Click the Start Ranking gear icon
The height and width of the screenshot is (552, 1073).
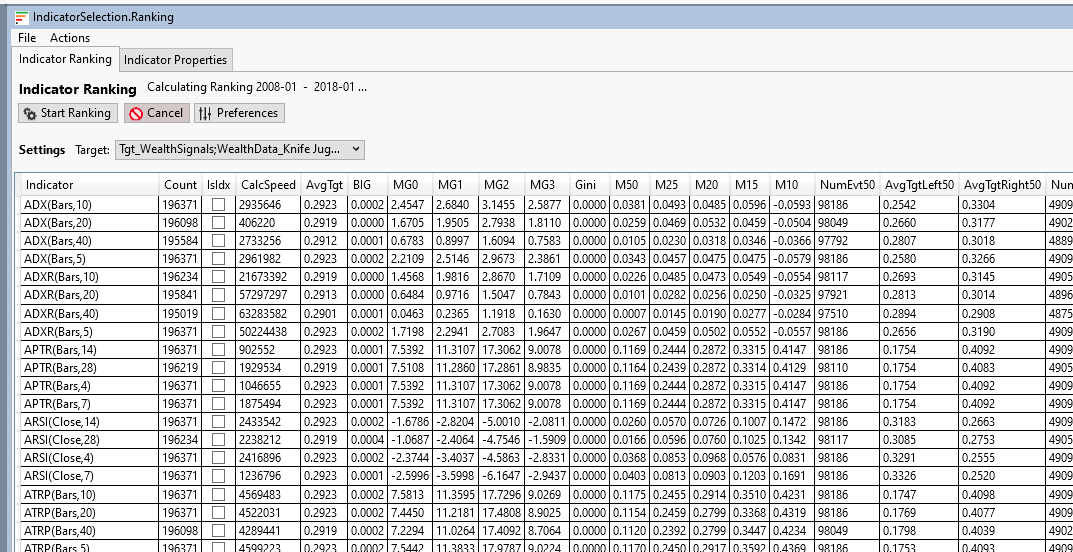click(30, 113)
